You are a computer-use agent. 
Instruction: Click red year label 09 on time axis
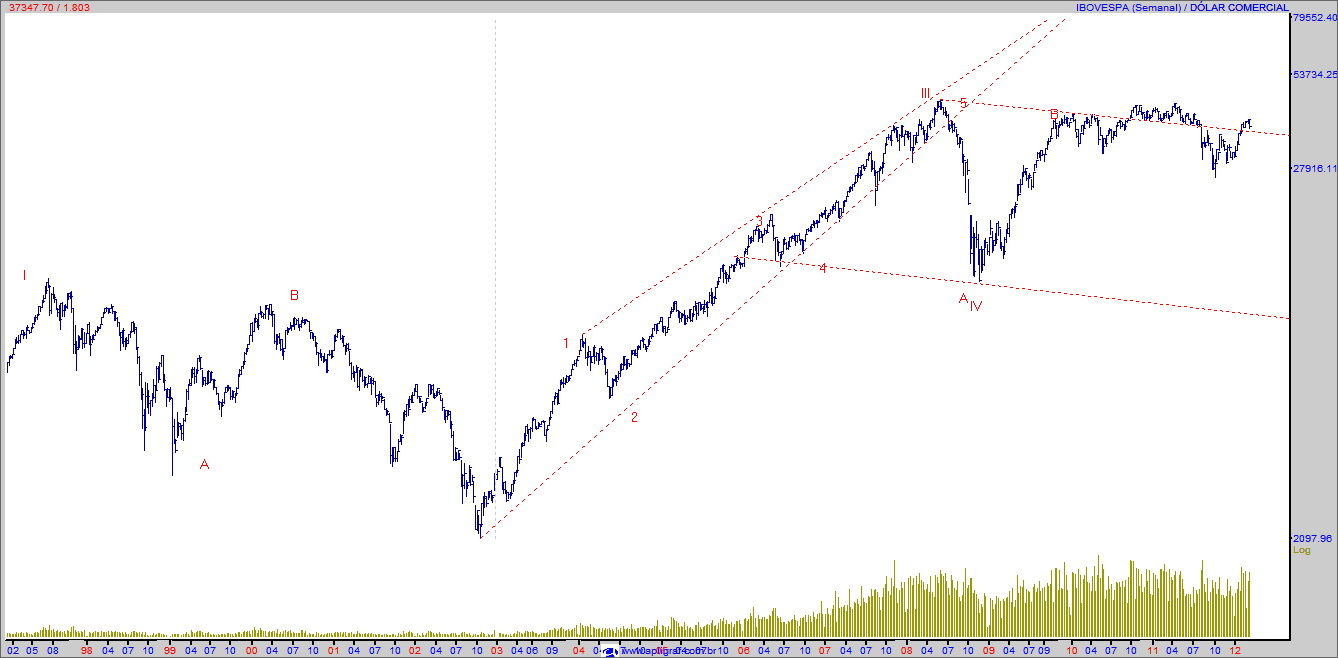[988, 650]
